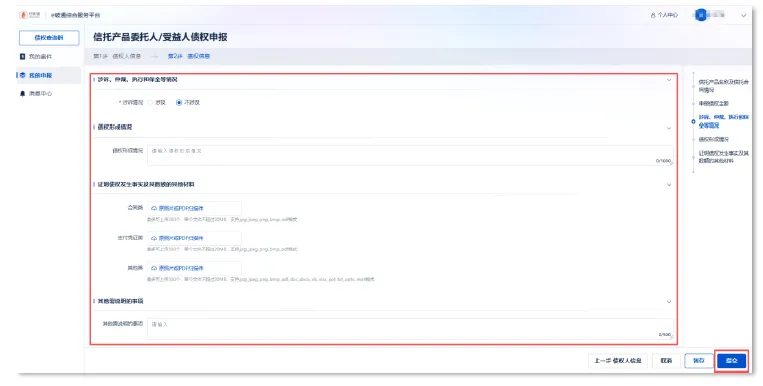This screenshot has height=386, width=763.
Task: Jump to 信托产品名称及信托合同情况 anchor
Action: pos(724,86)
